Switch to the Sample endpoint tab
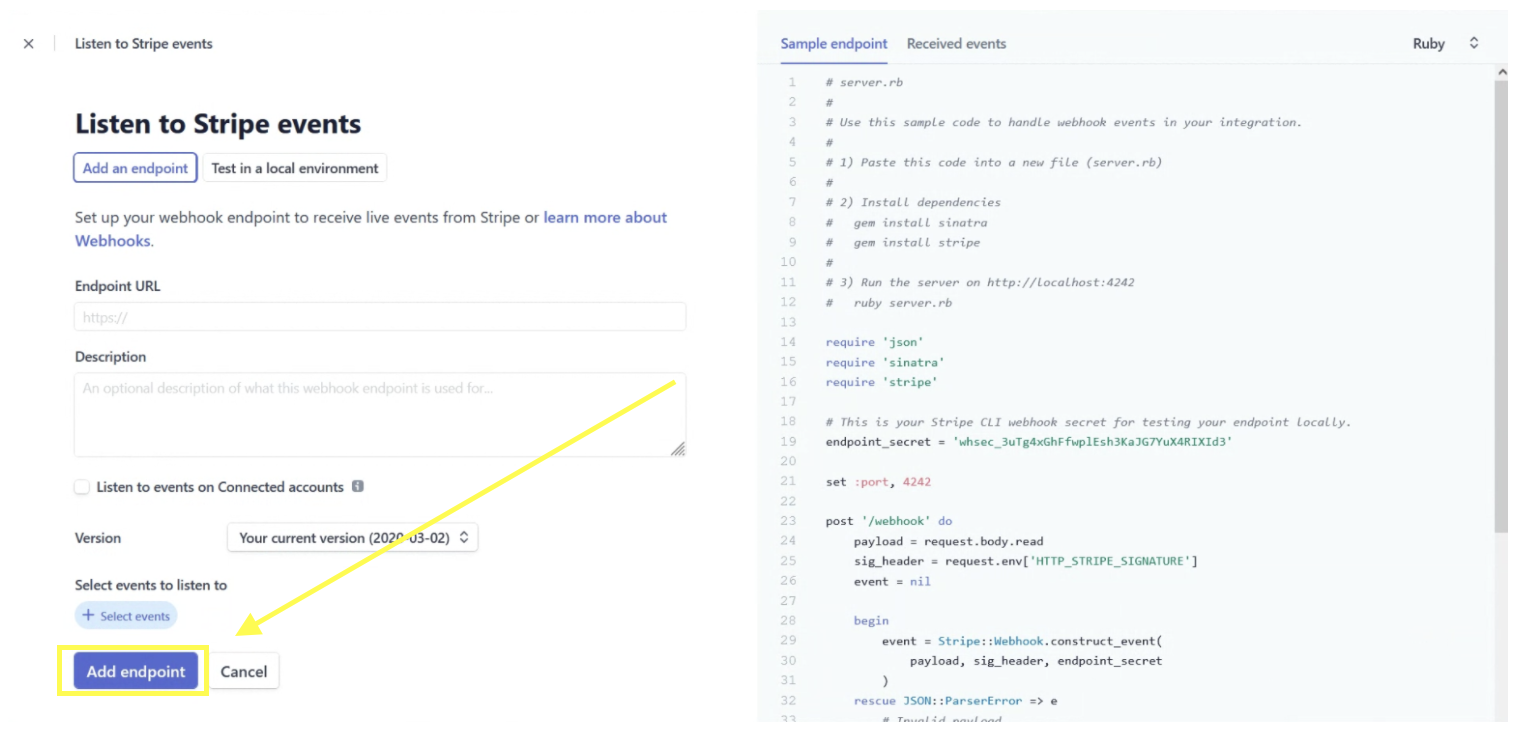Viewport: 1526px width, 746px height. (834, 44)
